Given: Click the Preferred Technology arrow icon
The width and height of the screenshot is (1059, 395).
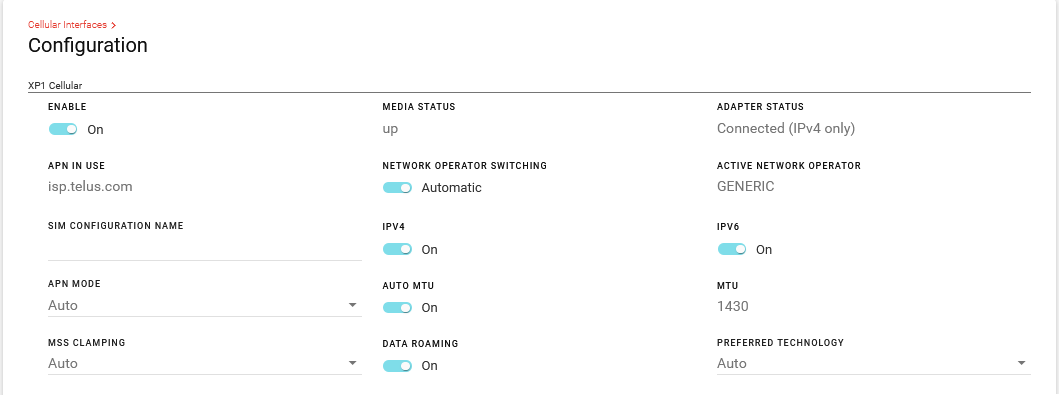Looking at the screenshot, I should pos(1022,363).
